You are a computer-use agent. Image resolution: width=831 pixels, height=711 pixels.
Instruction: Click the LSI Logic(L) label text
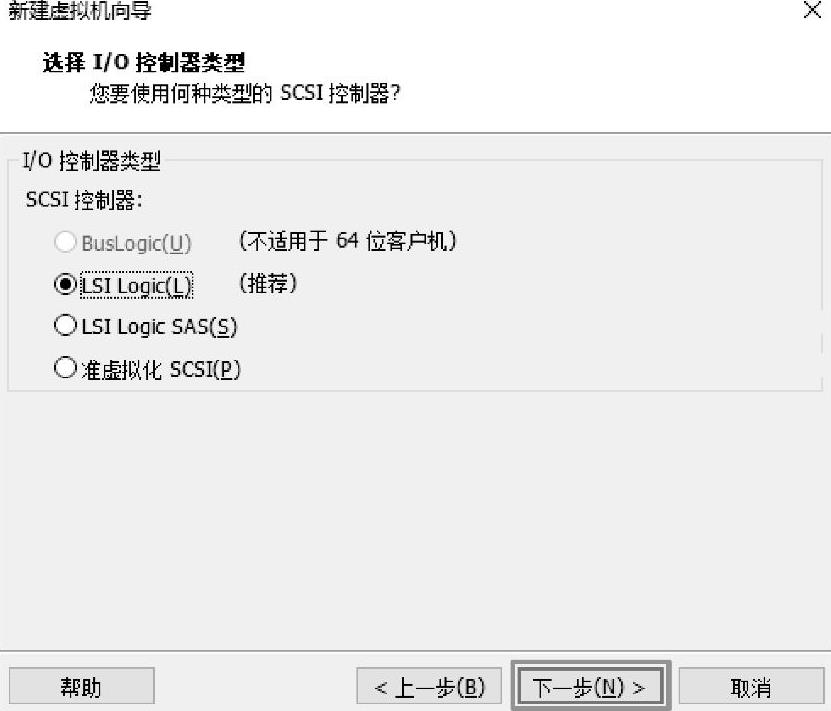(x=136, y=286)
